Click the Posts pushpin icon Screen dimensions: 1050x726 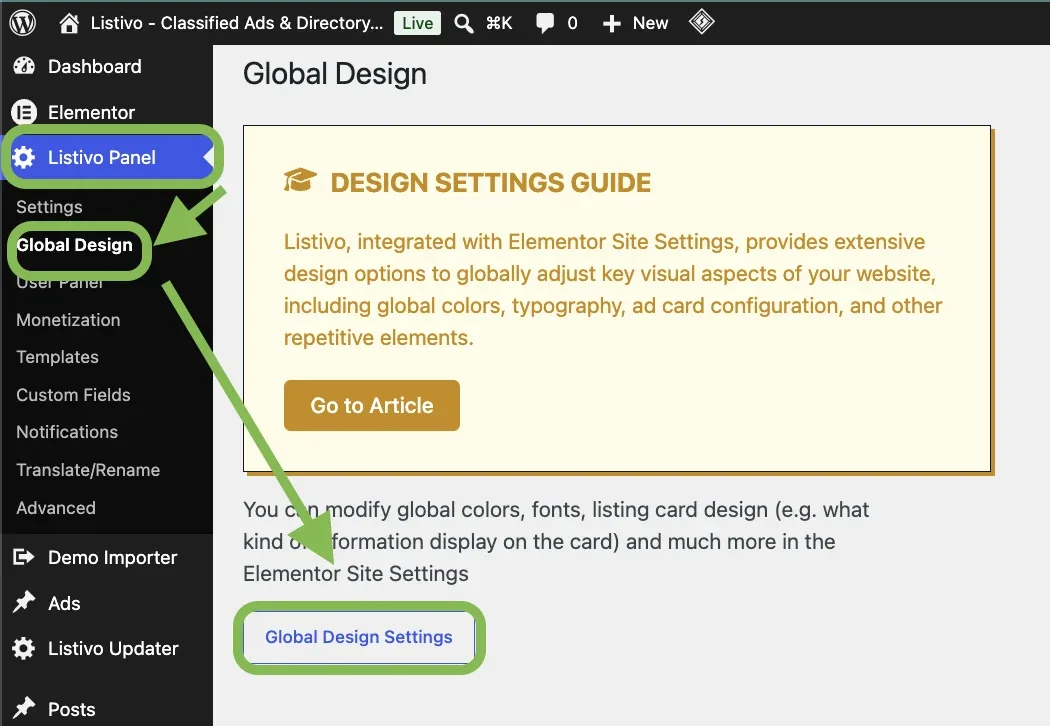(24, 708)
